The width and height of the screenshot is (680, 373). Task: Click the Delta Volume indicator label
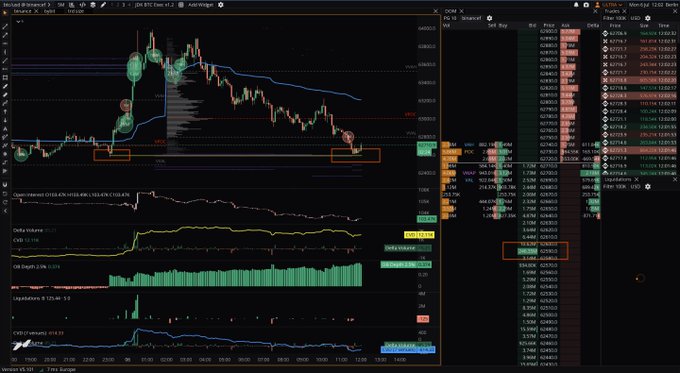click(28, 230)
